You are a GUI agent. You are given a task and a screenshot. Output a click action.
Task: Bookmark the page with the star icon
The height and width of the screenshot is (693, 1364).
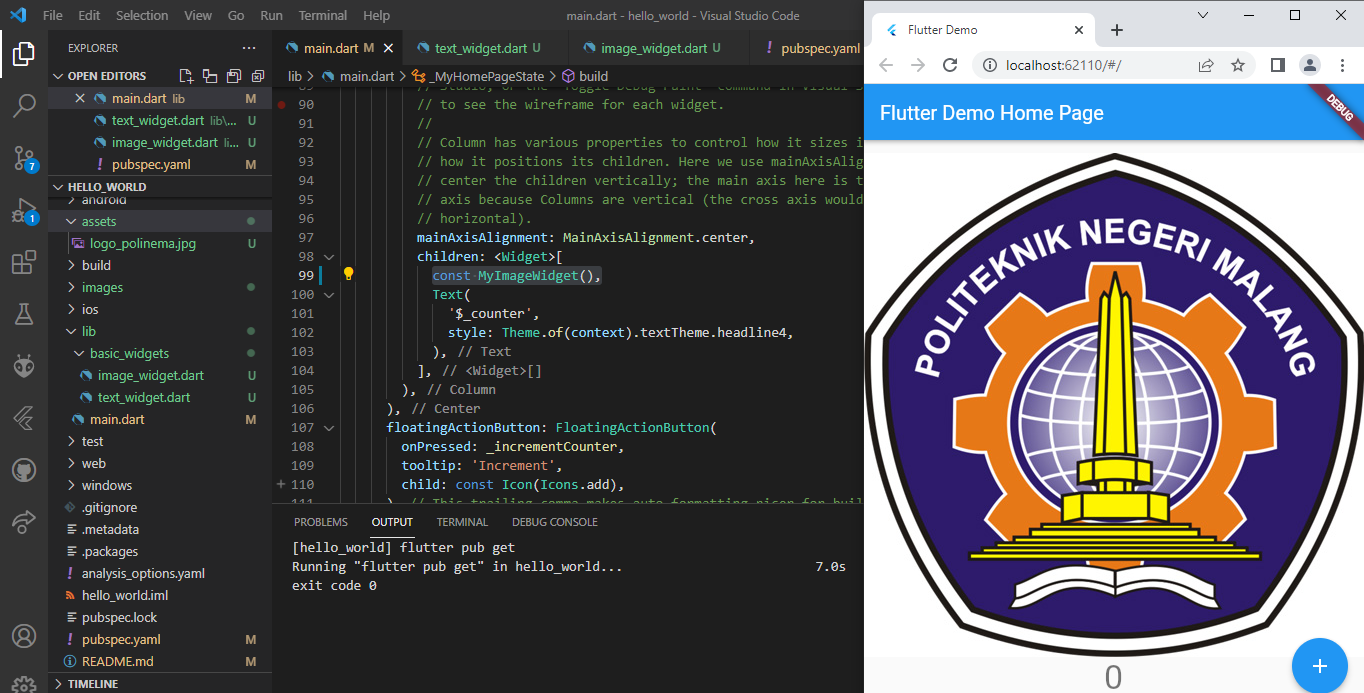[1238, 64]
